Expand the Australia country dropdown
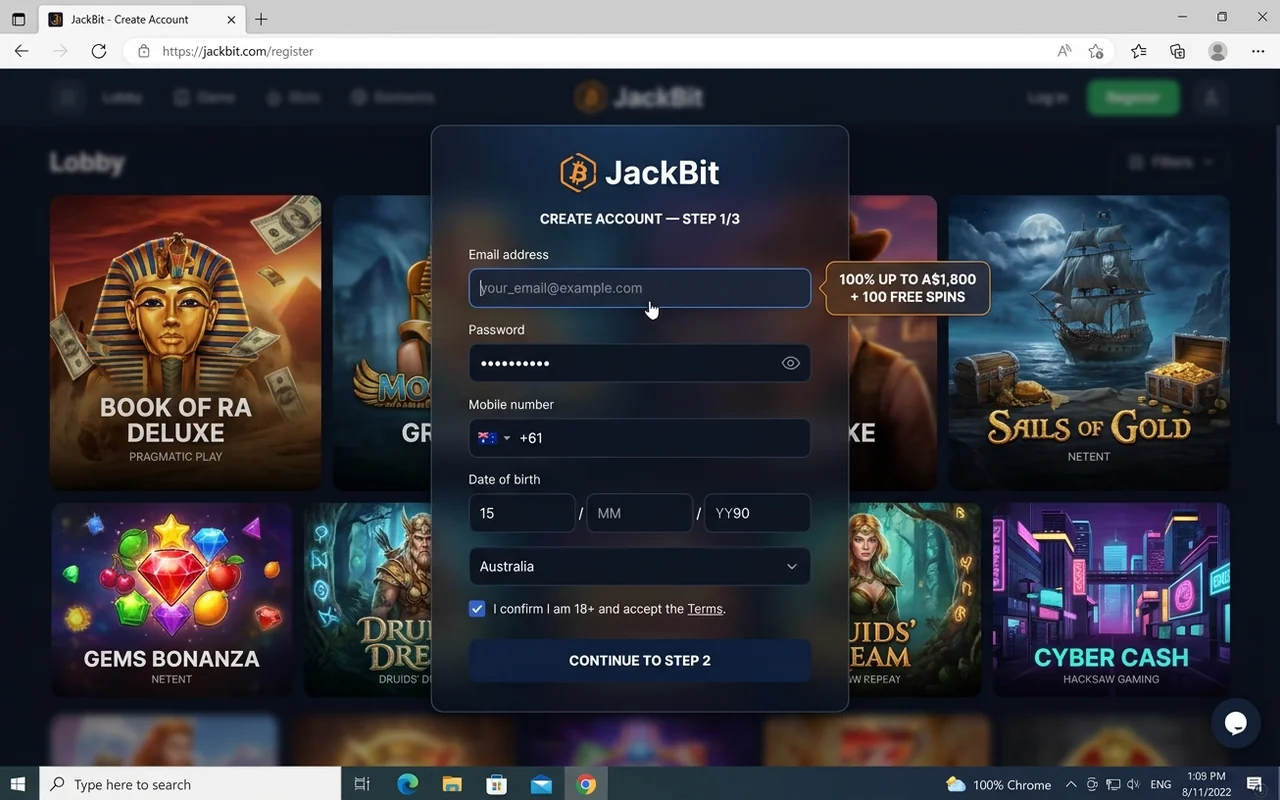Screen dimensions: 1280x800 tap(640, 566)
